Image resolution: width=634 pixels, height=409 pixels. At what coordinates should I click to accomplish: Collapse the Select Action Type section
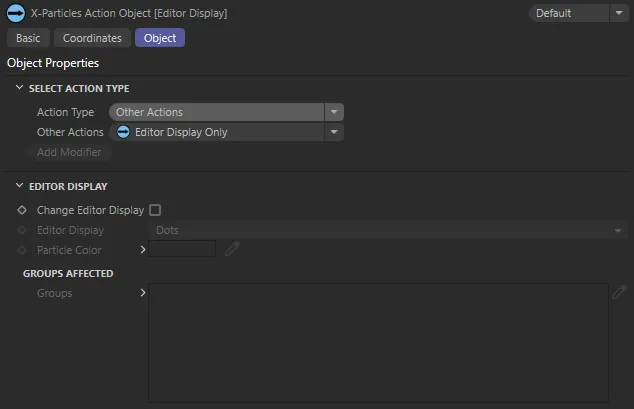coord(20,89)
